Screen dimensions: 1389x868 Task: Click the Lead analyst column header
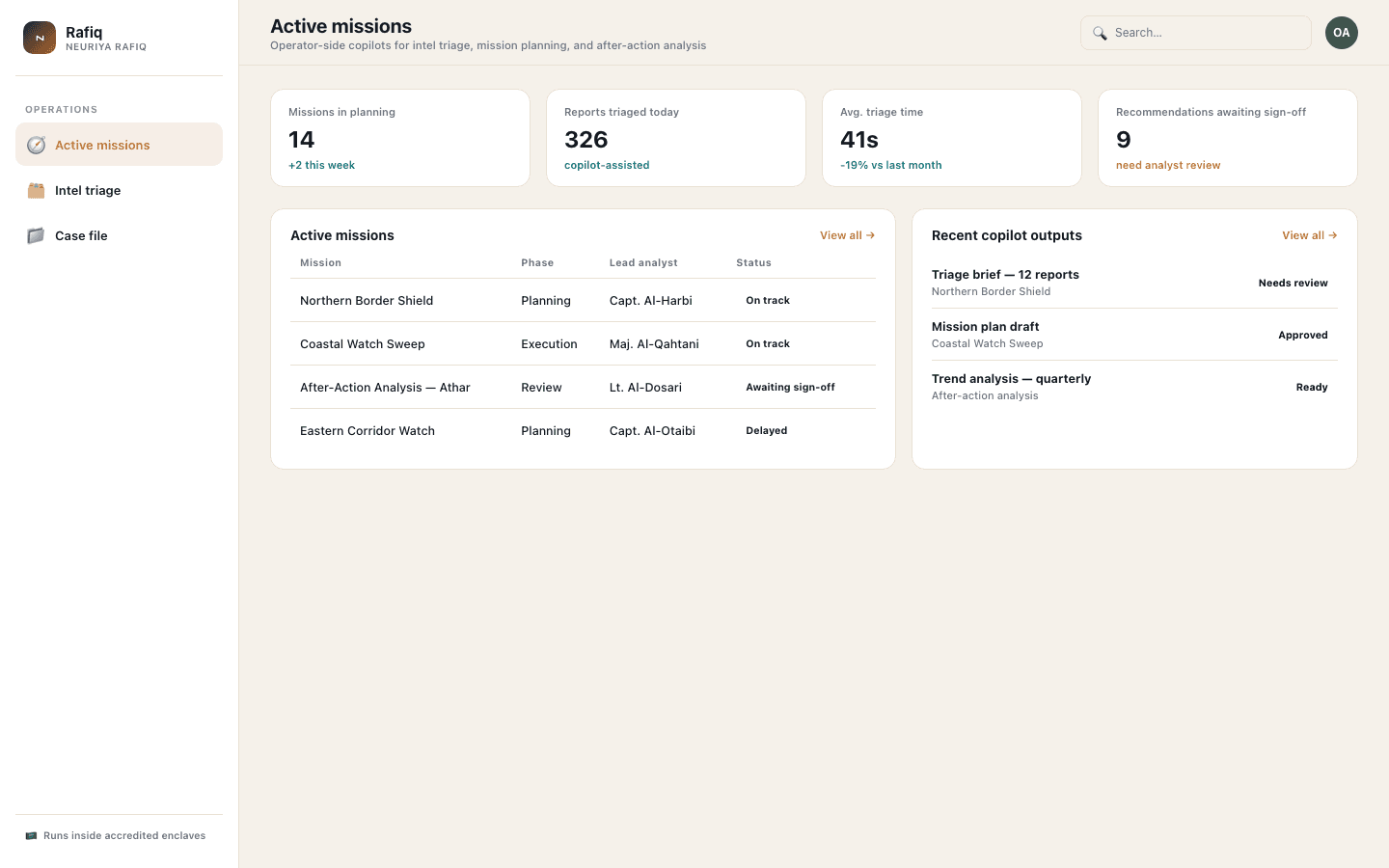pyautogui.click(x=643, y=262)
